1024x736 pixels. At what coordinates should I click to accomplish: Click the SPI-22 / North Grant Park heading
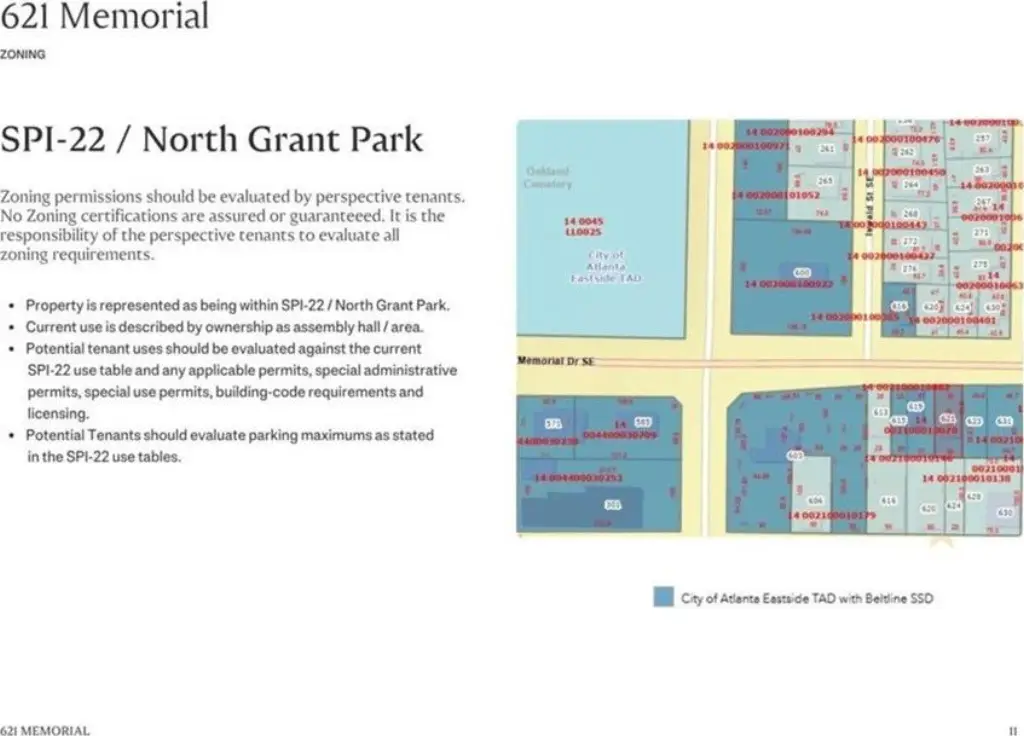(212, 139)
